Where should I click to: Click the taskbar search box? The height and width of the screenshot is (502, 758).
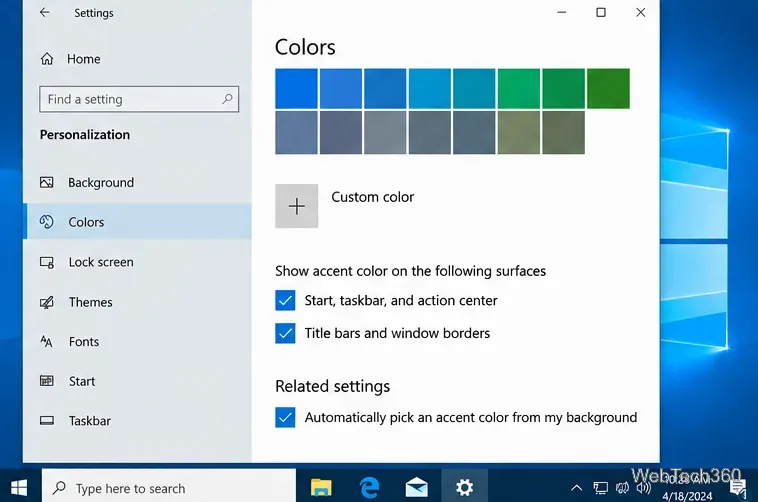tap(169, 488)
